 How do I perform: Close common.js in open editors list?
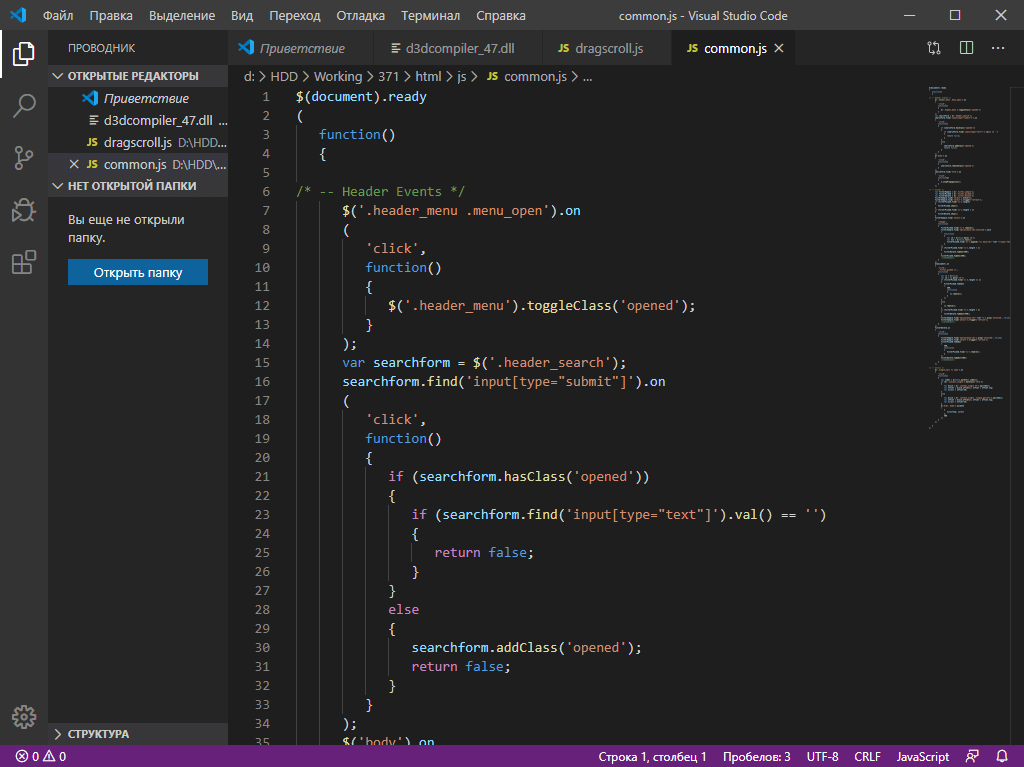74,164
